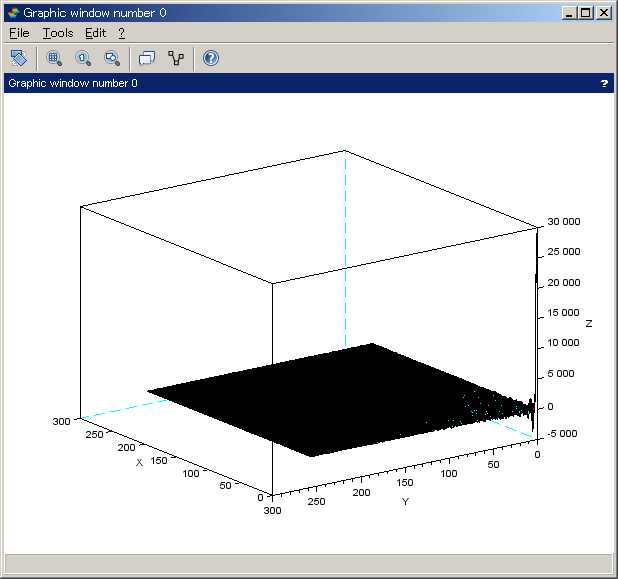Screen dimensions: 618x579
Task: Open the File menu
Action: pos(19,33)
